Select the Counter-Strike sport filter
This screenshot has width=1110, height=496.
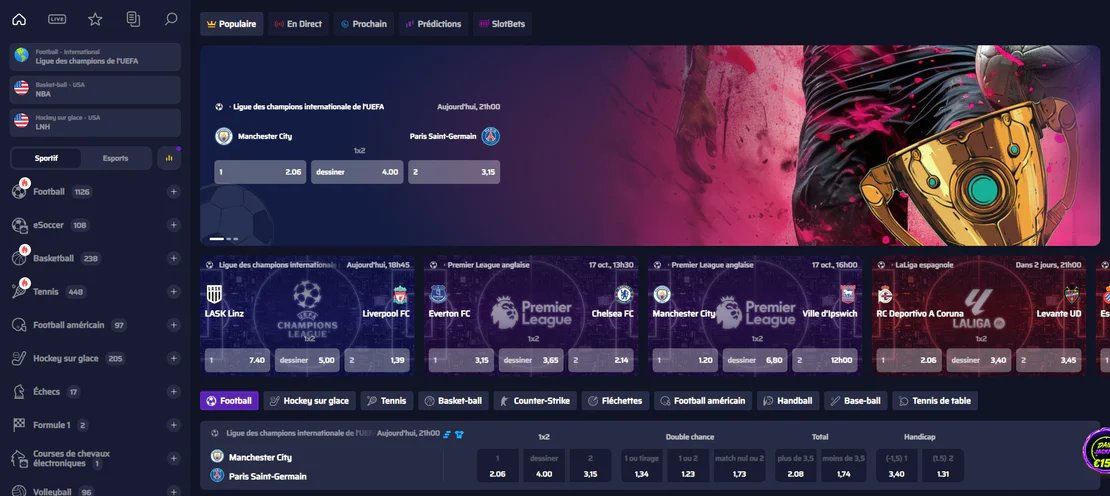pos(535,400)
